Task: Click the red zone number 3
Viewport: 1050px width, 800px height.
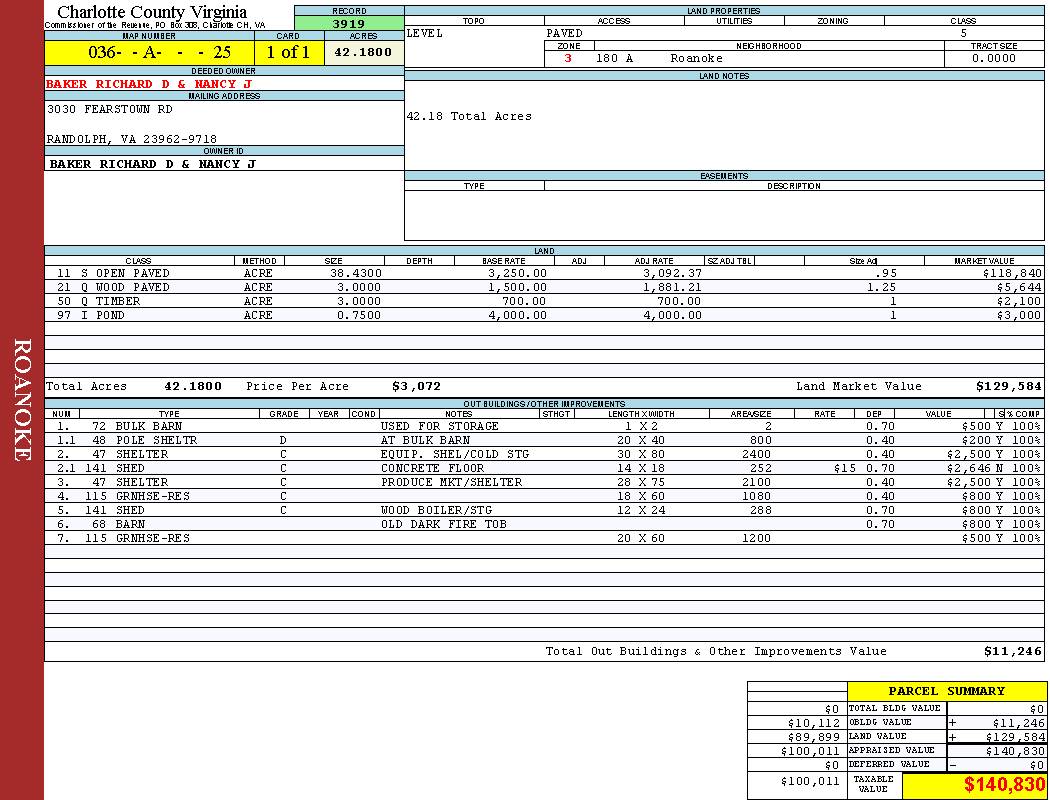Action: click(x=568, y=59)
